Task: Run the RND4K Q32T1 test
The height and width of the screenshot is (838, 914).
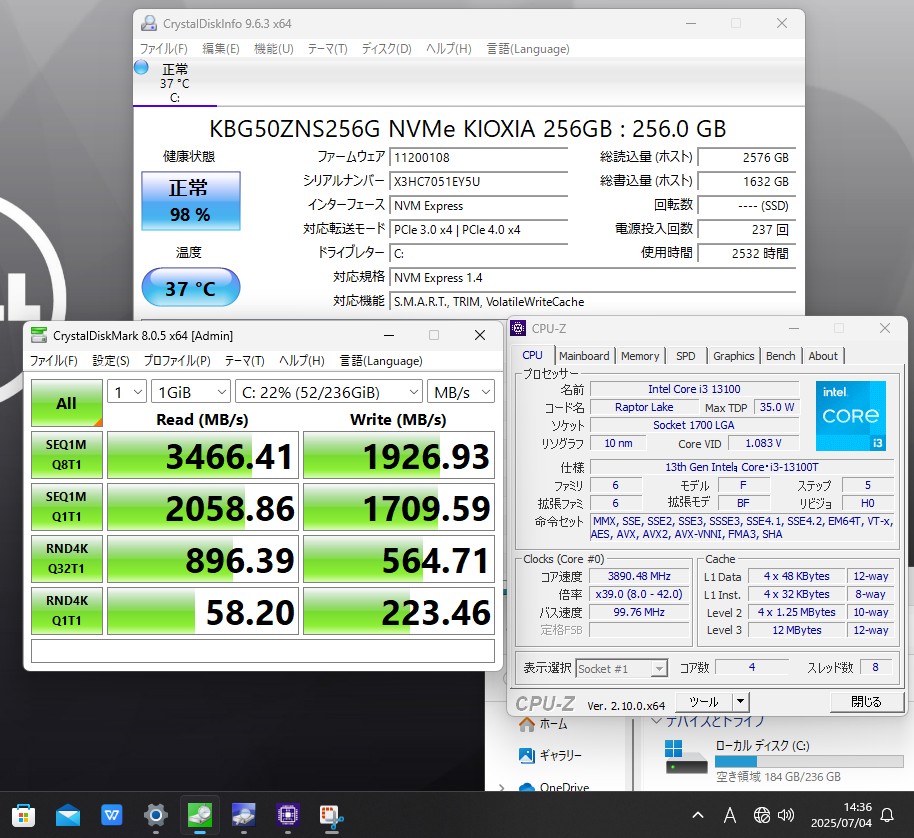Action: click(x=66, y=558)
